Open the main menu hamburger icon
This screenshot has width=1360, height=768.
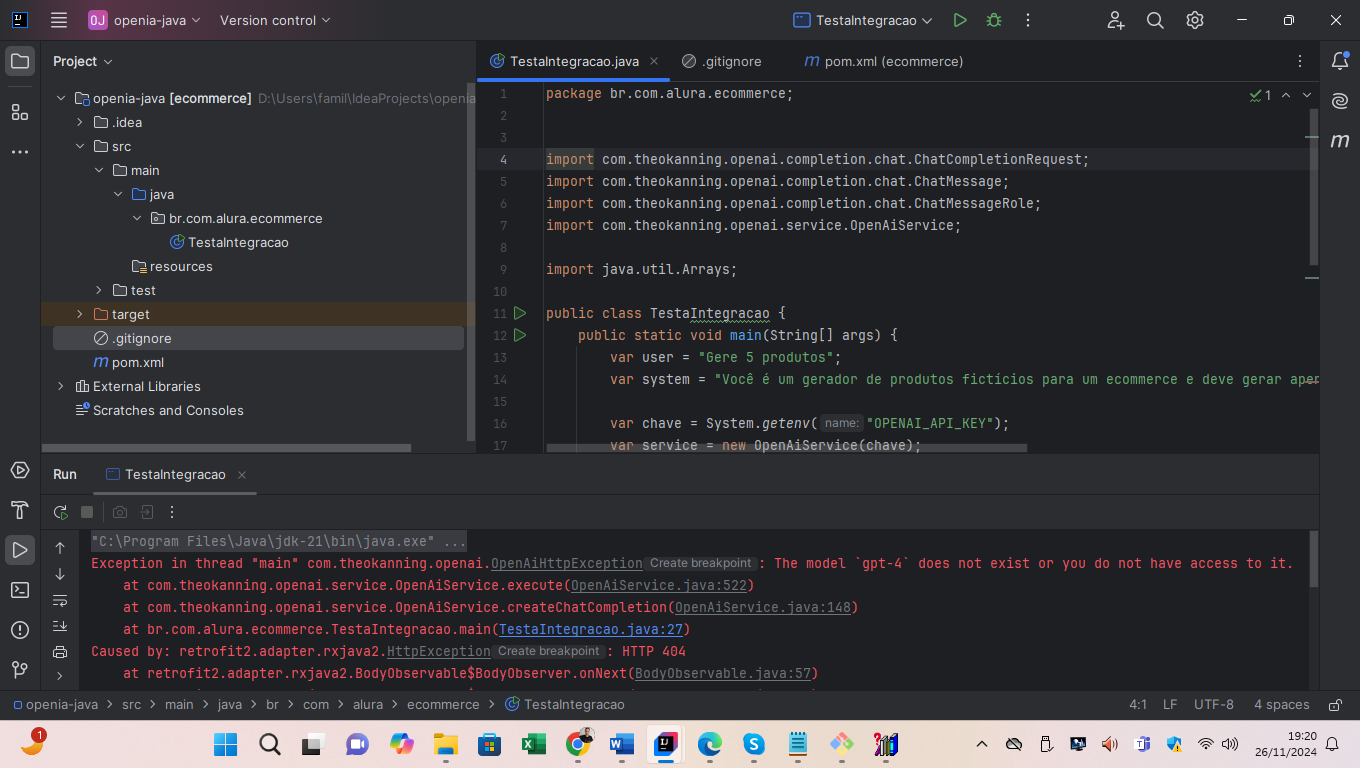pyautogui.click(x=59, y=20)
